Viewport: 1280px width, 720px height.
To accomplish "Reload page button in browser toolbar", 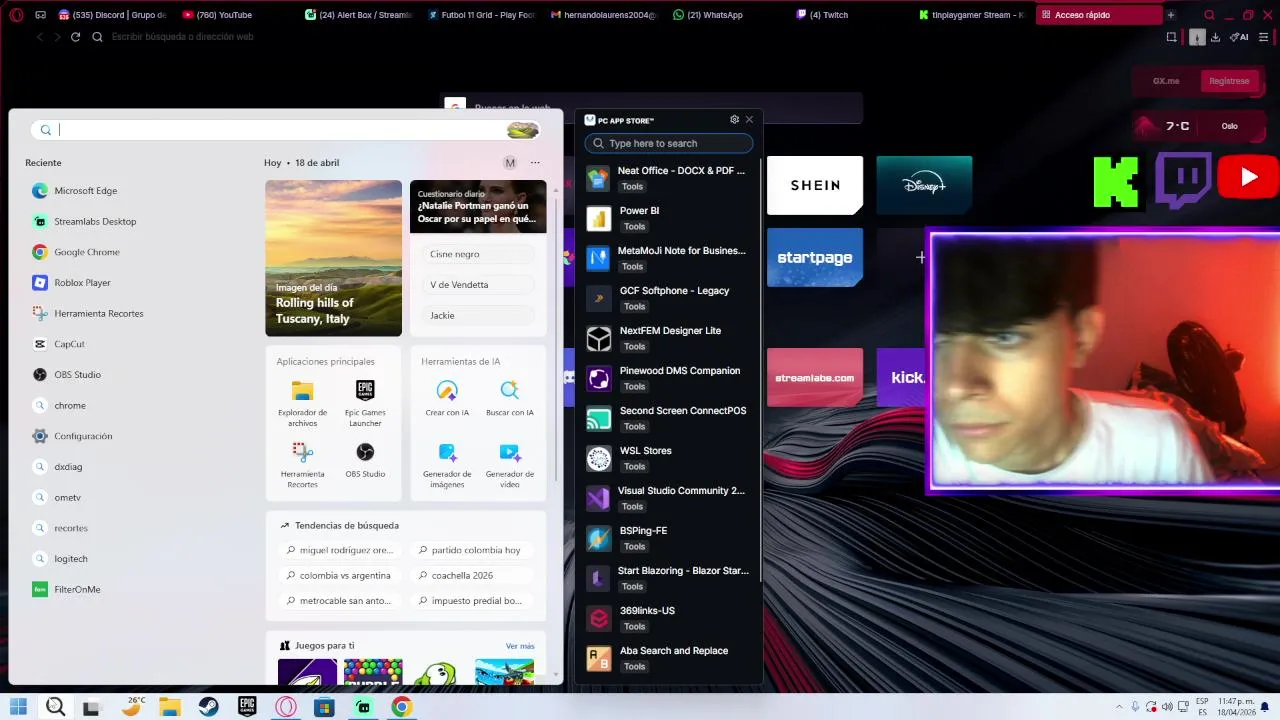I will click(75, 37).
